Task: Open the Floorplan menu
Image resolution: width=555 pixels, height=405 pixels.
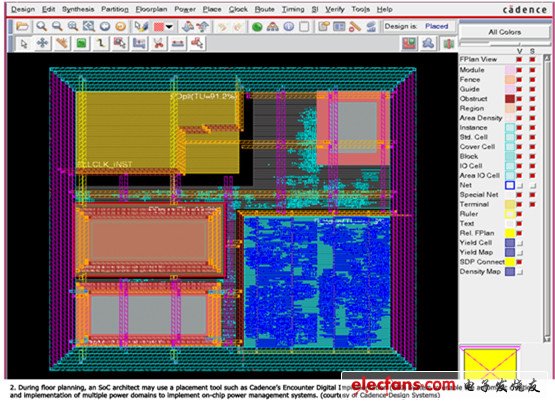Action: (151, 10)
